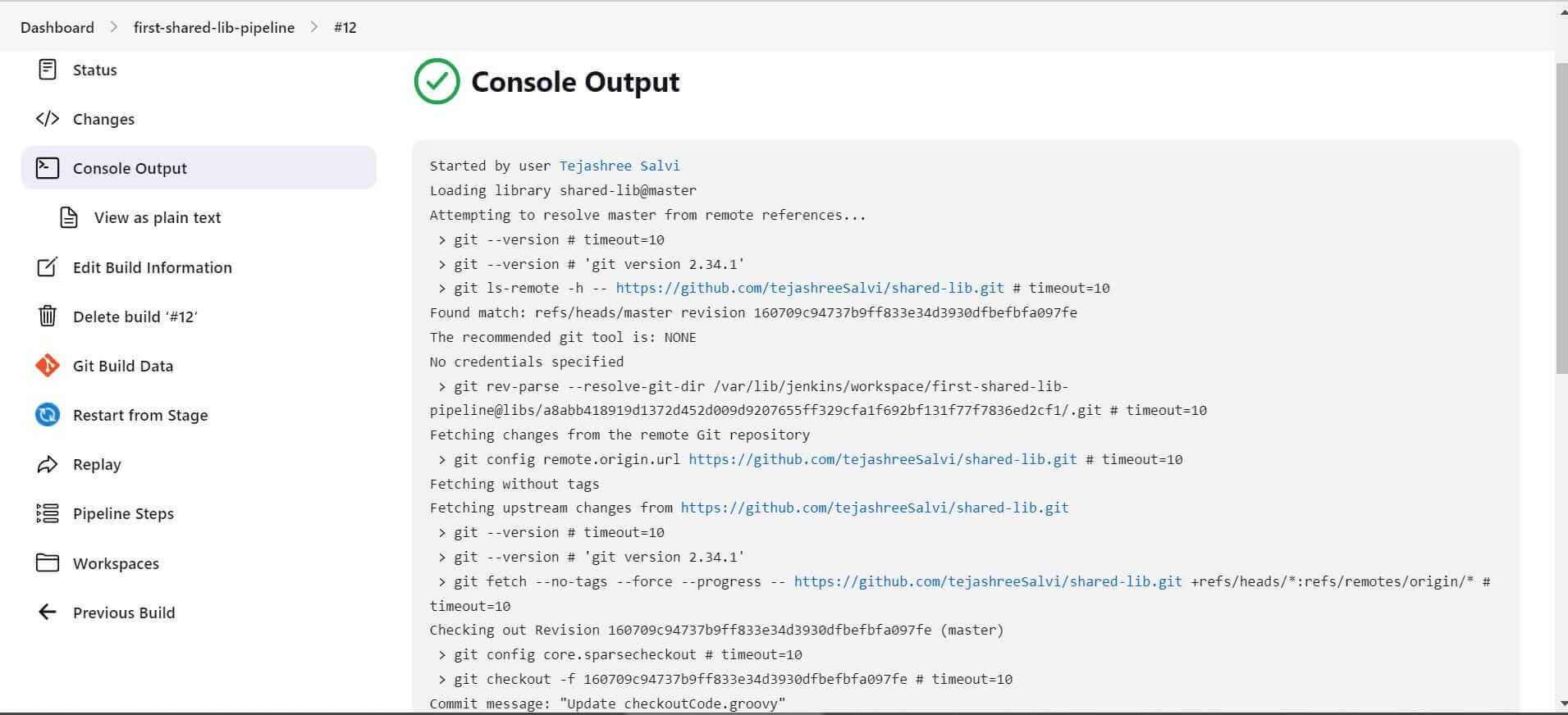Expand the chevron after the Dashboard breadcrumb
This screenshot has width=1568, height=715.
114,27
